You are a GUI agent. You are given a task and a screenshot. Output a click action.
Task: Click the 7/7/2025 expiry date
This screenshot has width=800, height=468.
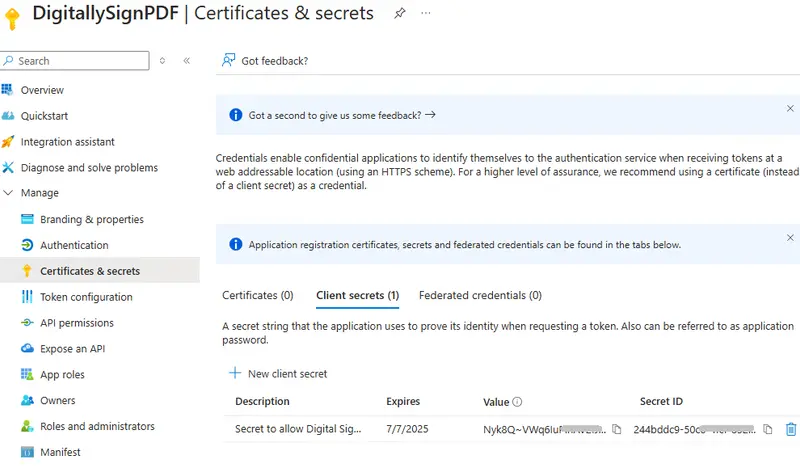pyautogui.click(x=407, y=429)
